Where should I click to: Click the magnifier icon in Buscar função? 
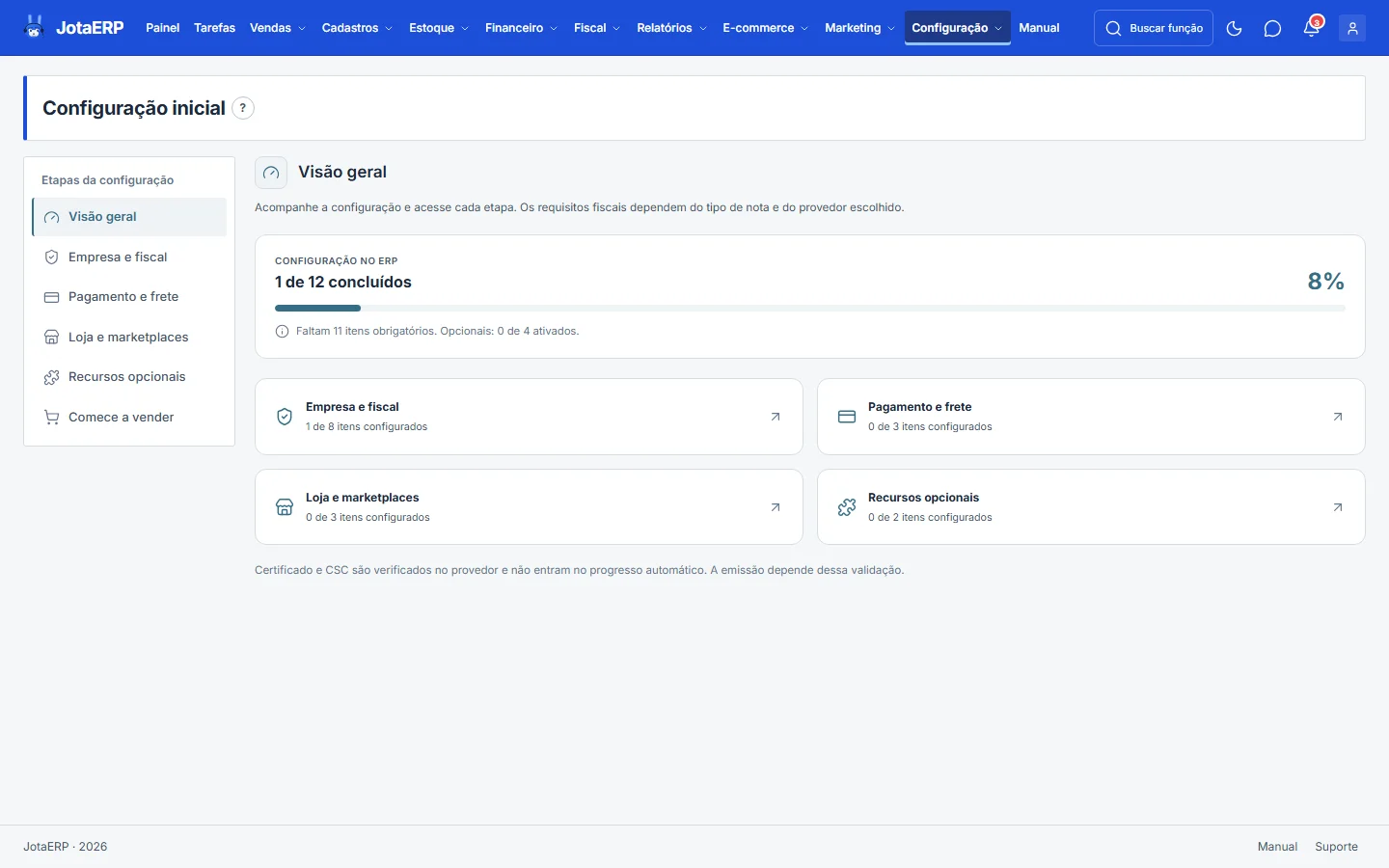[x=1113, y=28]
